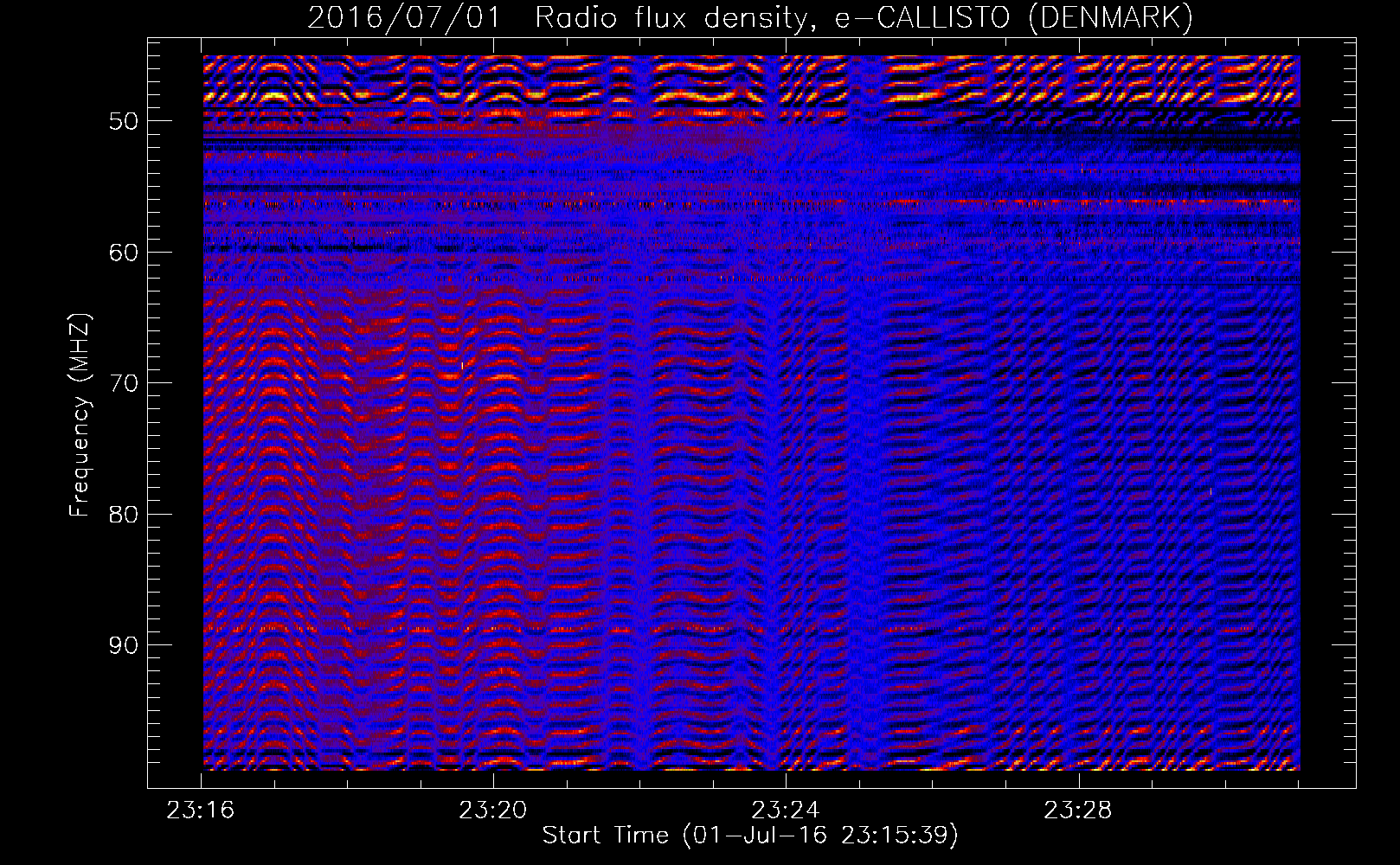This screenshot has height=865, width=1400.
Task: Click the 23:16 time tick label
Action: pyautogui.click(x=201, y=811)
